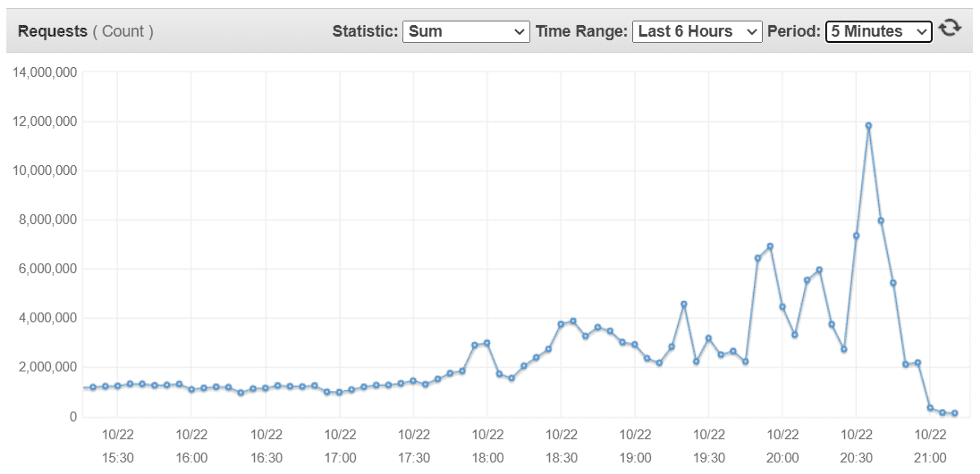Click the 21:00 time axis label
The height and width of the screenshot is (474, 980).
(930, 458)
